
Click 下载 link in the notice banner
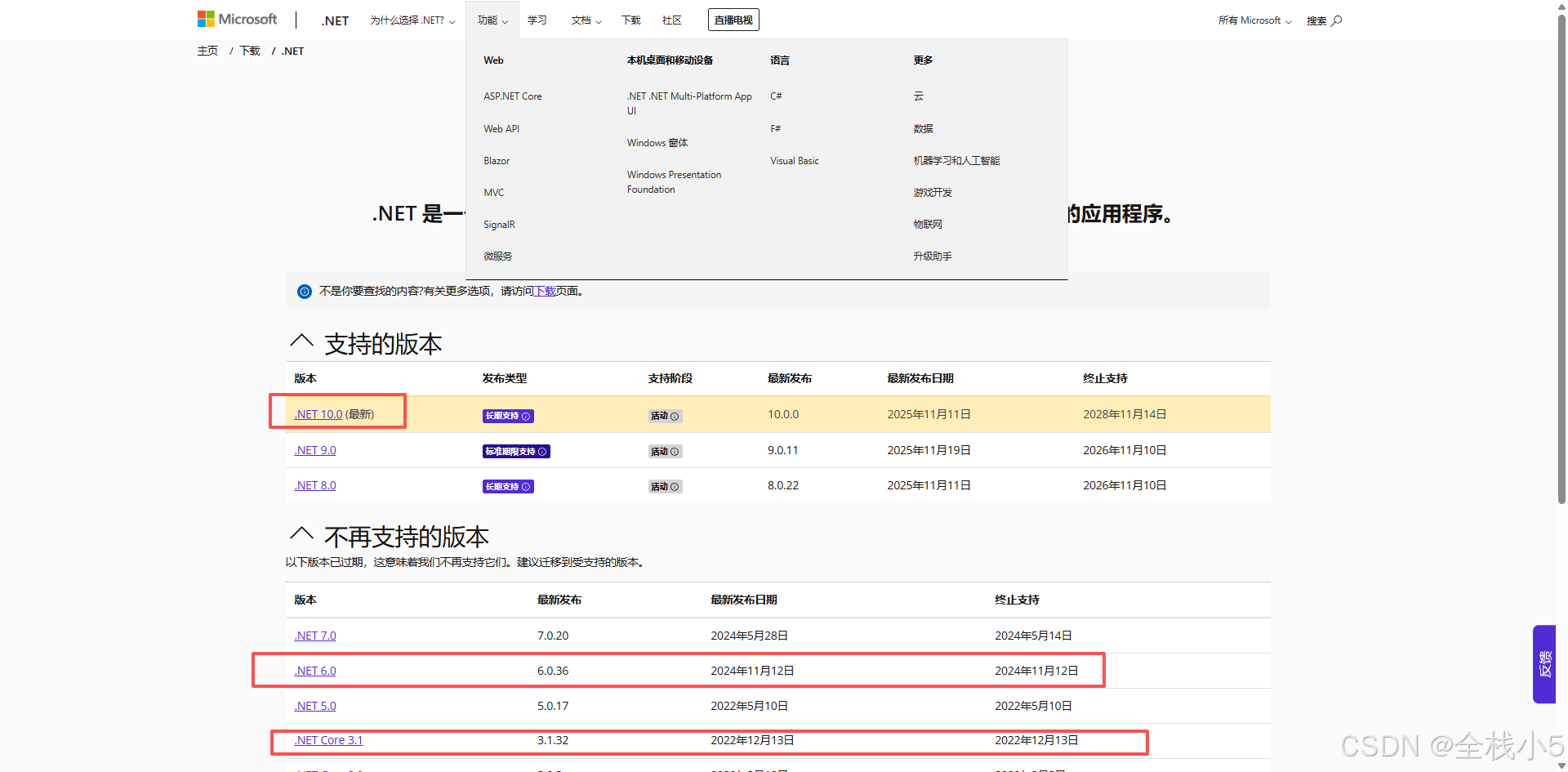pyautogui.click(x=545, y=292)
